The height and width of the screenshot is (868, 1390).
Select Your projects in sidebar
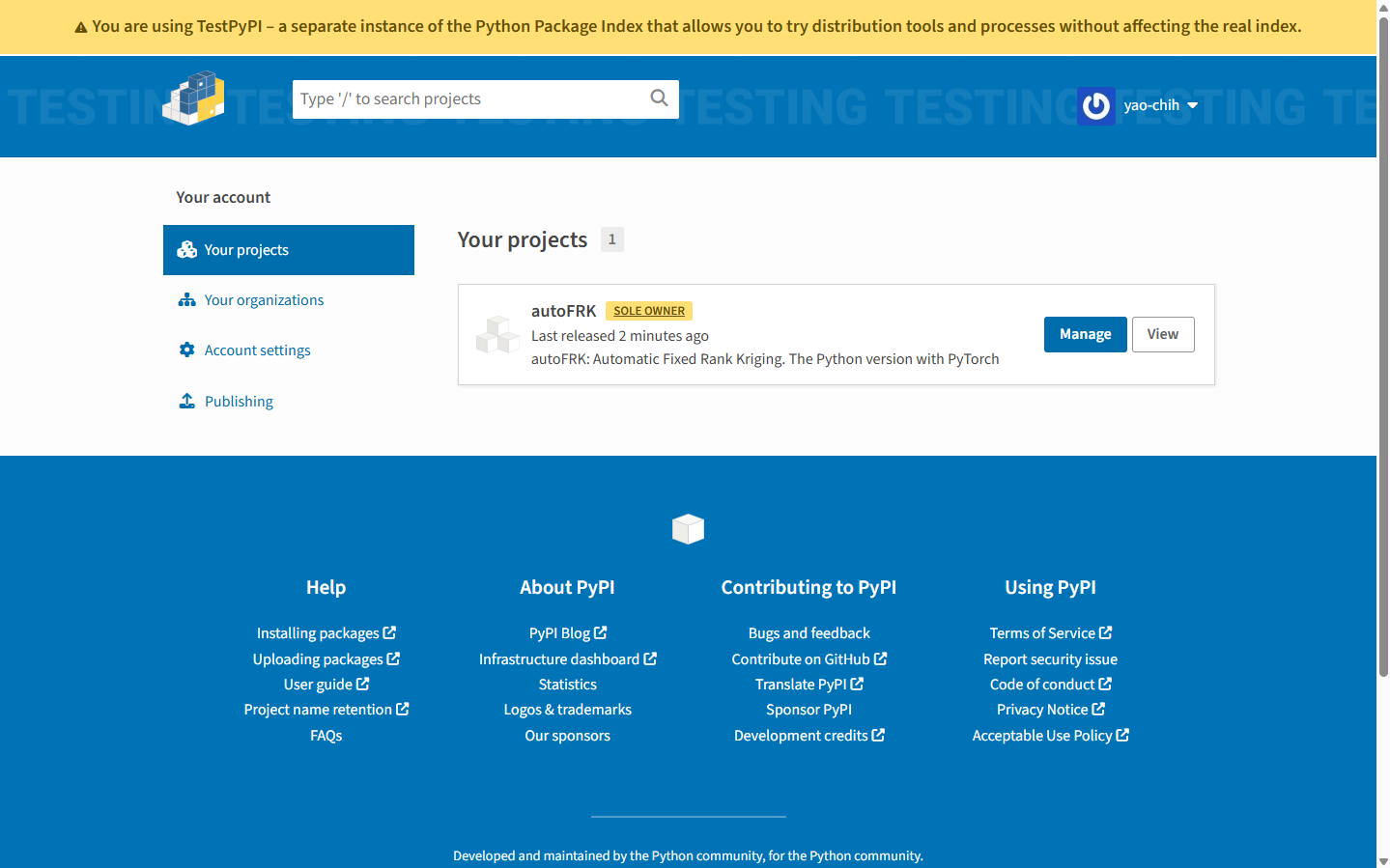pos(289,250)
